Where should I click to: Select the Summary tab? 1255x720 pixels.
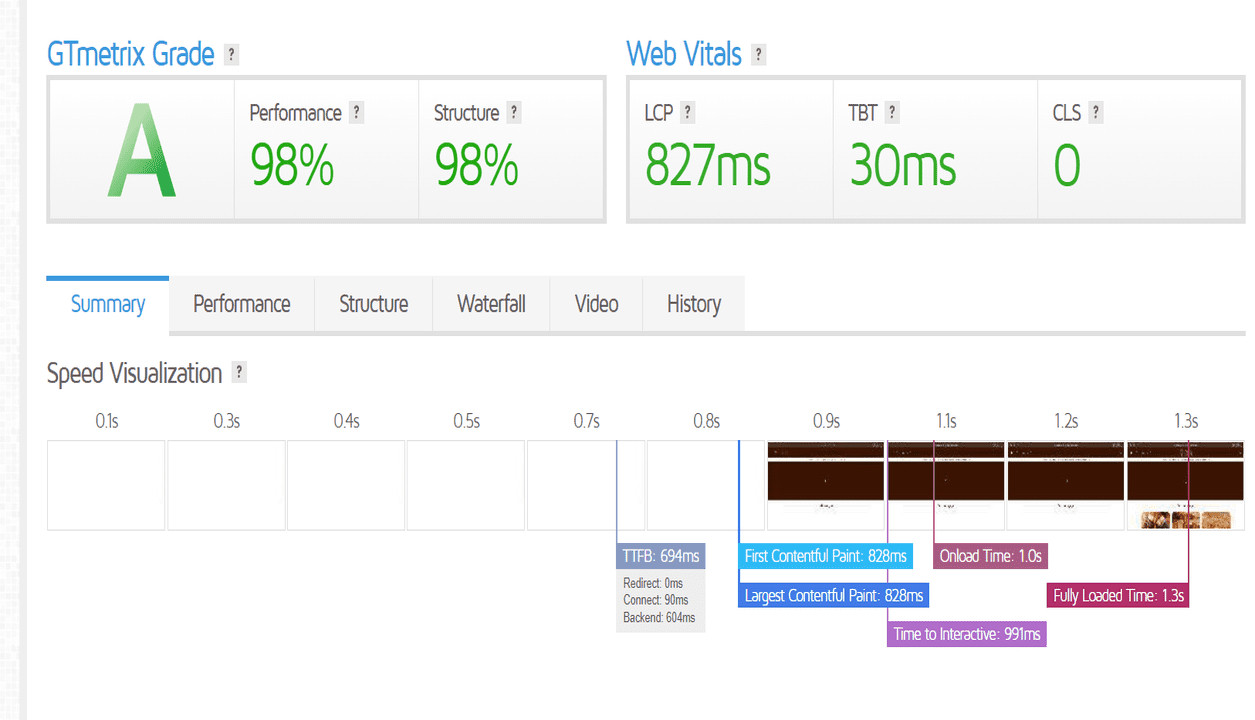click(108, 304)
